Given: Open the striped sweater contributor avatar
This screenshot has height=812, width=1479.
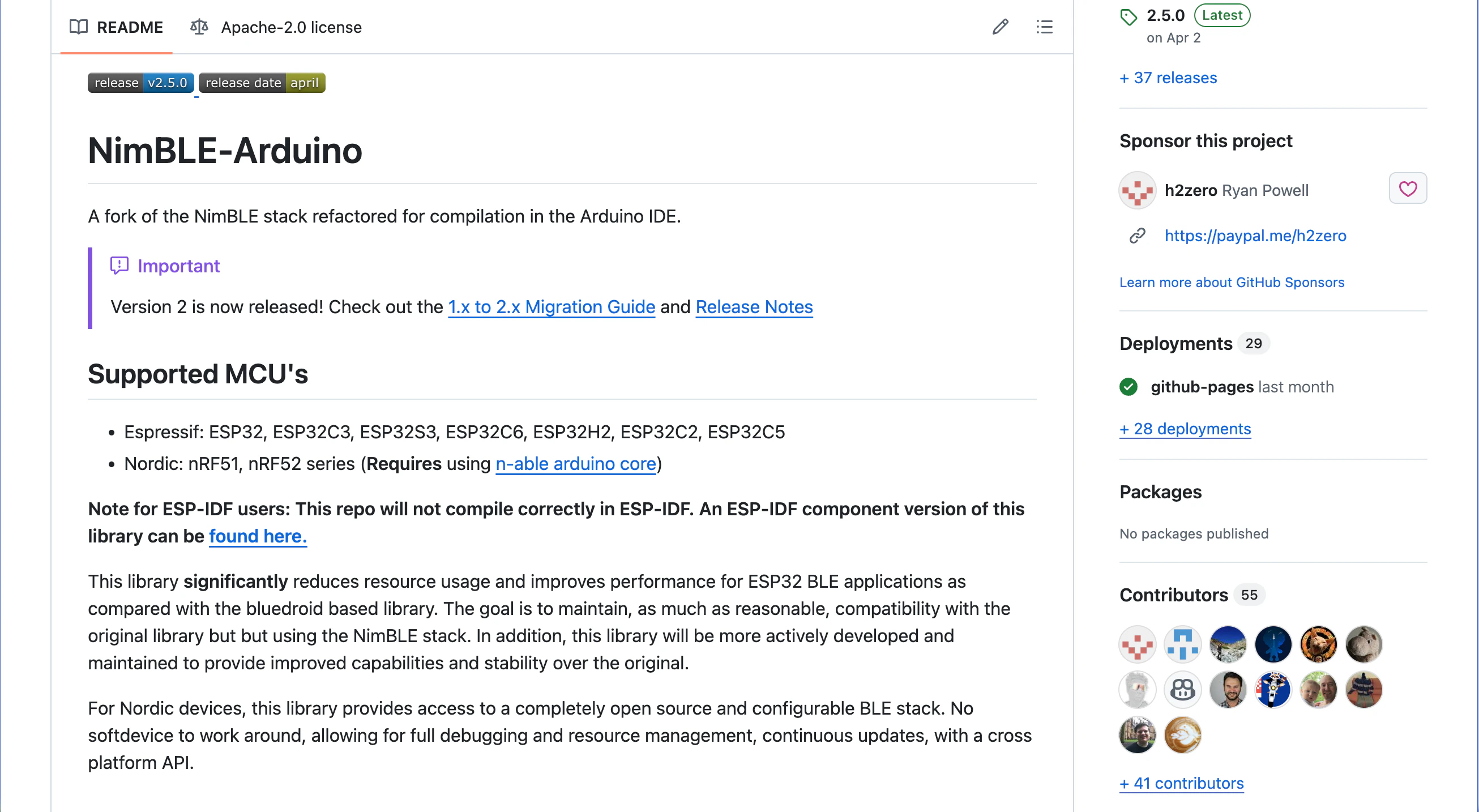Looking at the screenshot, I should click(x=1363, y=689).
